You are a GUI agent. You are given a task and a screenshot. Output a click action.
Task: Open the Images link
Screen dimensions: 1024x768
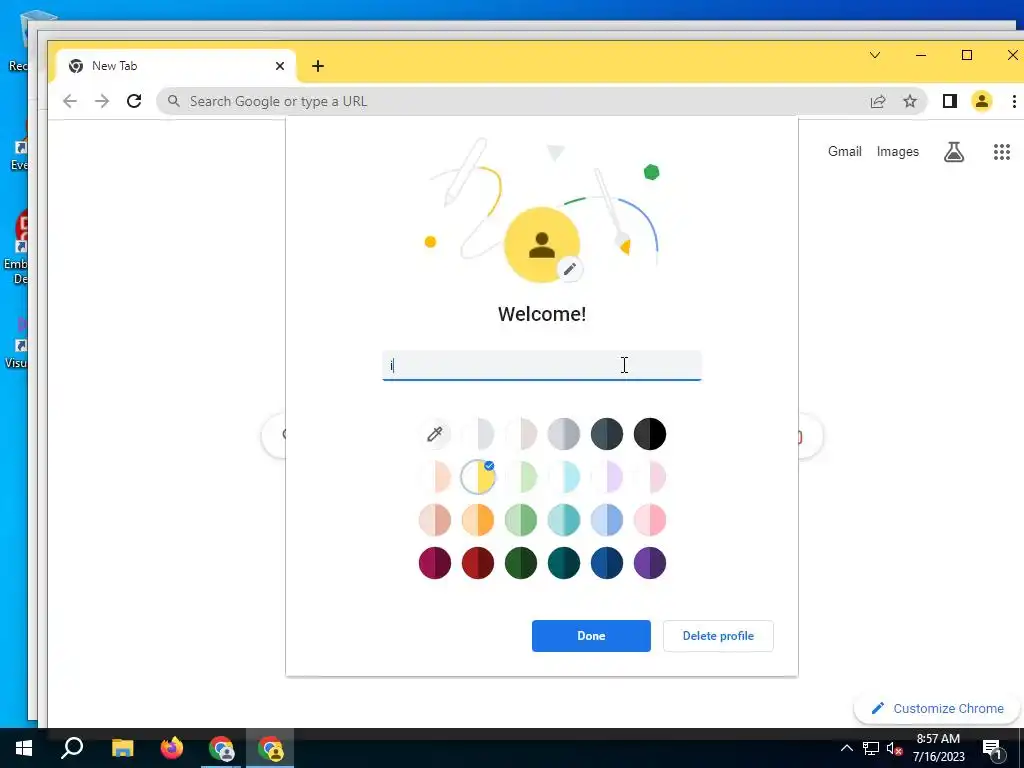coord(897,152)
